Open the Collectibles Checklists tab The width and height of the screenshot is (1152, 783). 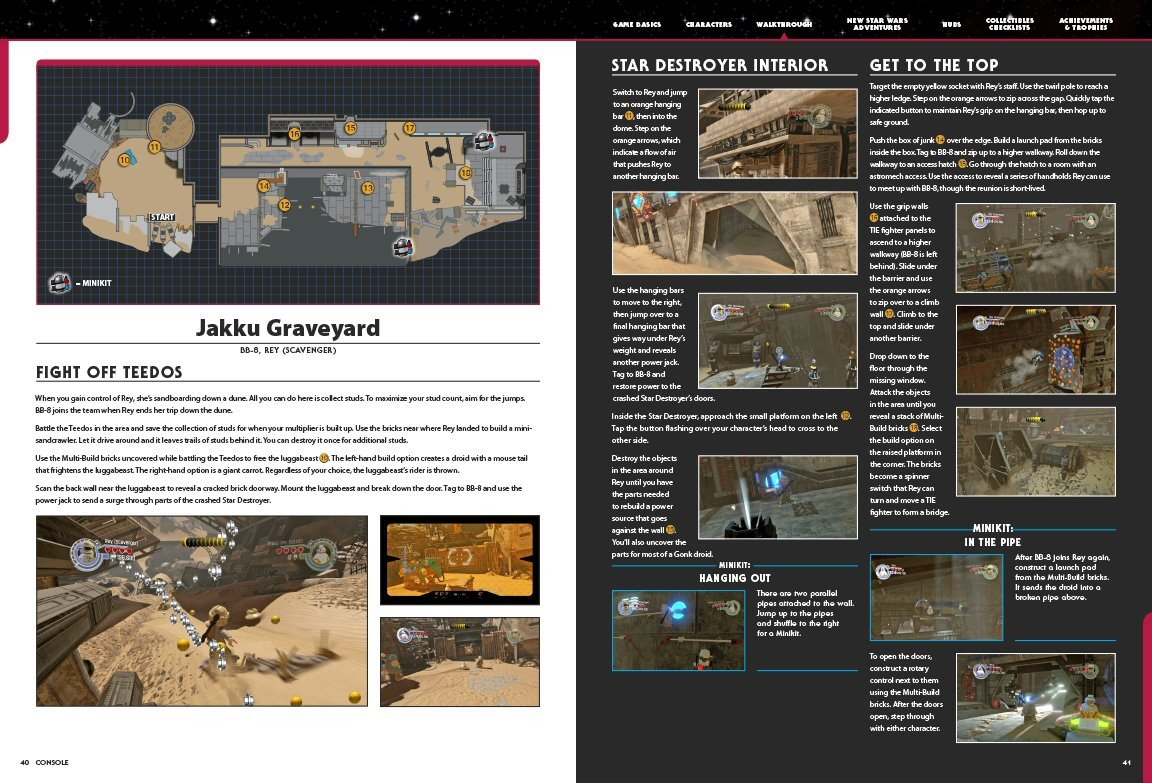pos(1009,24)
